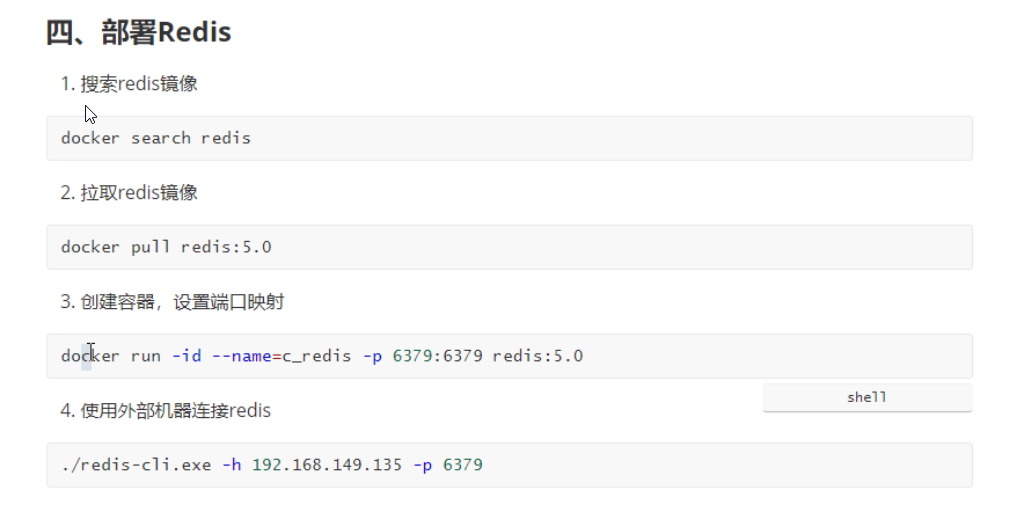The image size is (1012, 525).
Task: Click list item 2 拉取redis镜像
Action: tap(129, 192)
